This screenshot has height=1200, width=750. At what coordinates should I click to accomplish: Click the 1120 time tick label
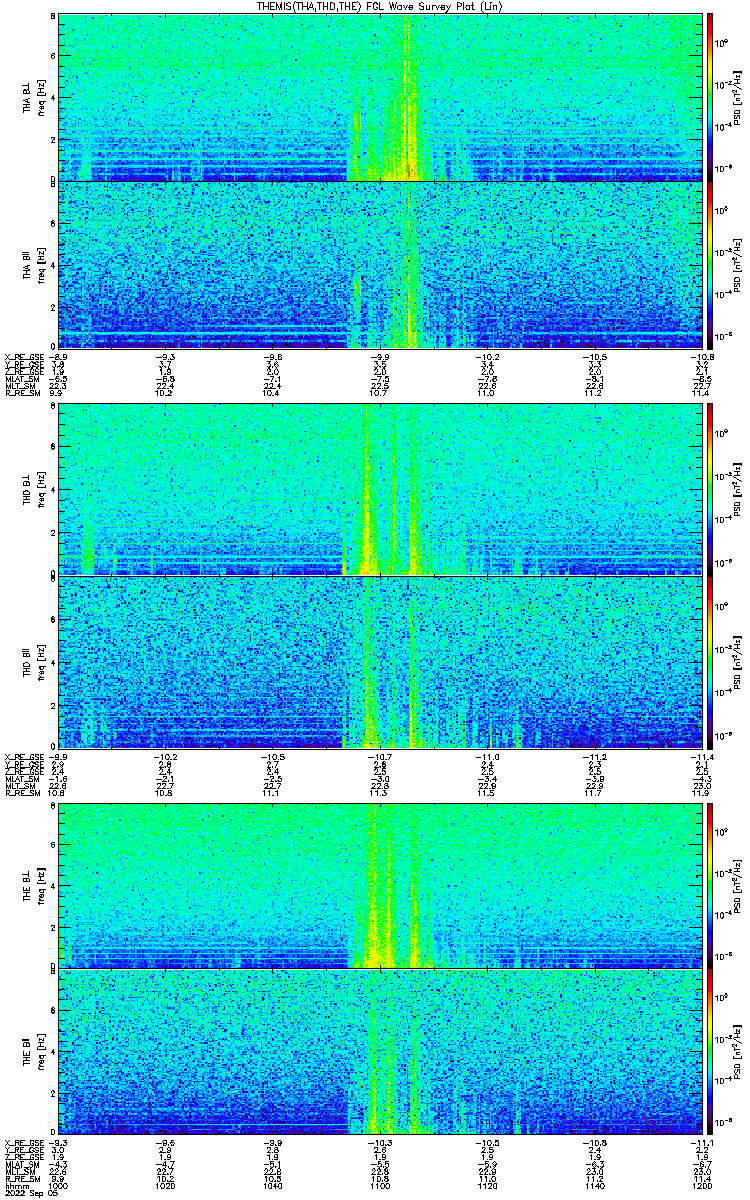485,1186
